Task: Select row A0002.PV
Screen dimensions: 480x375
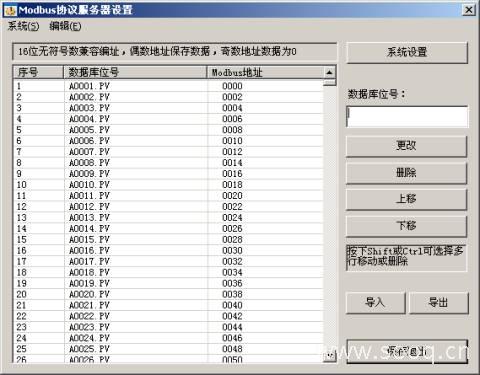Action: pos(168,97)
